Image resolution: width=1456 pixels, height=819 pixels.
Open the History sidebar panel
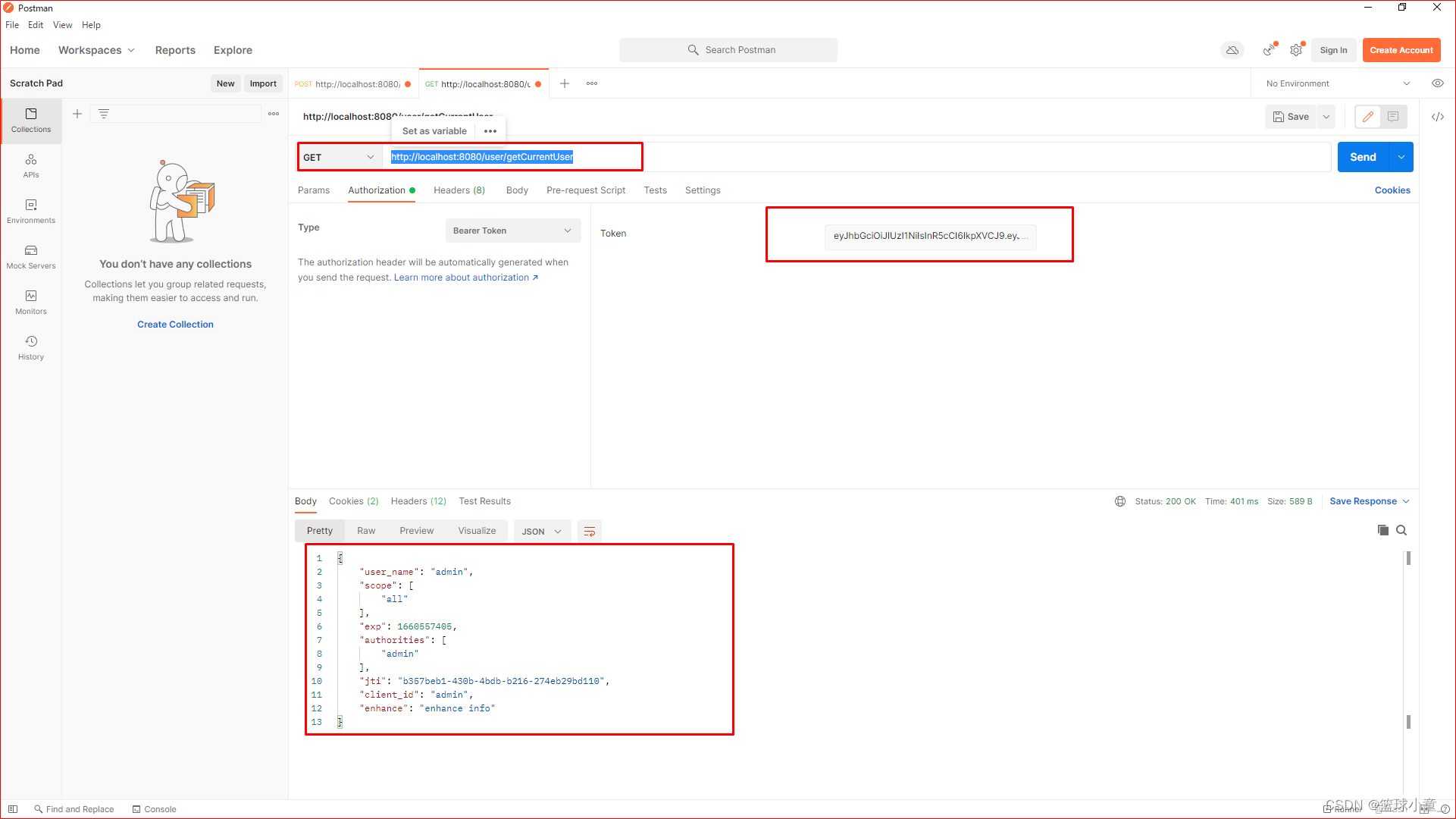point(31,348)
